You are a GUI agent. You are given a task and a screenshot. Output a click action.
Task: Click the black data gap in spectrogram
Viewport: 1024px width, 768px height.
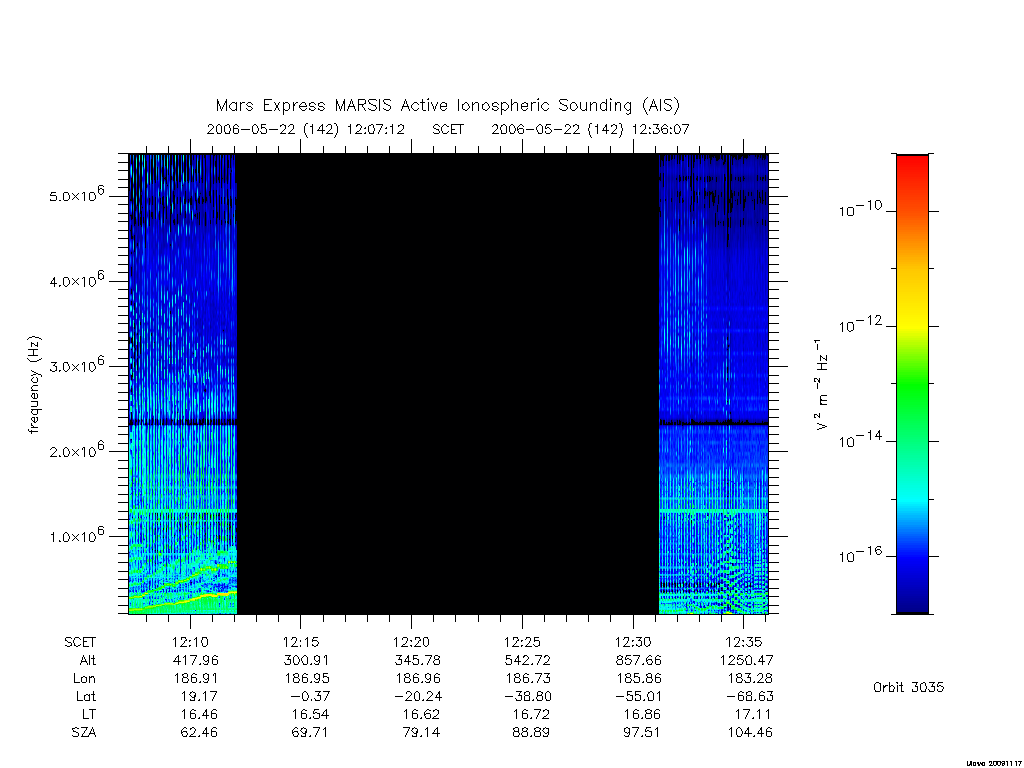click(x=447, y=384)
